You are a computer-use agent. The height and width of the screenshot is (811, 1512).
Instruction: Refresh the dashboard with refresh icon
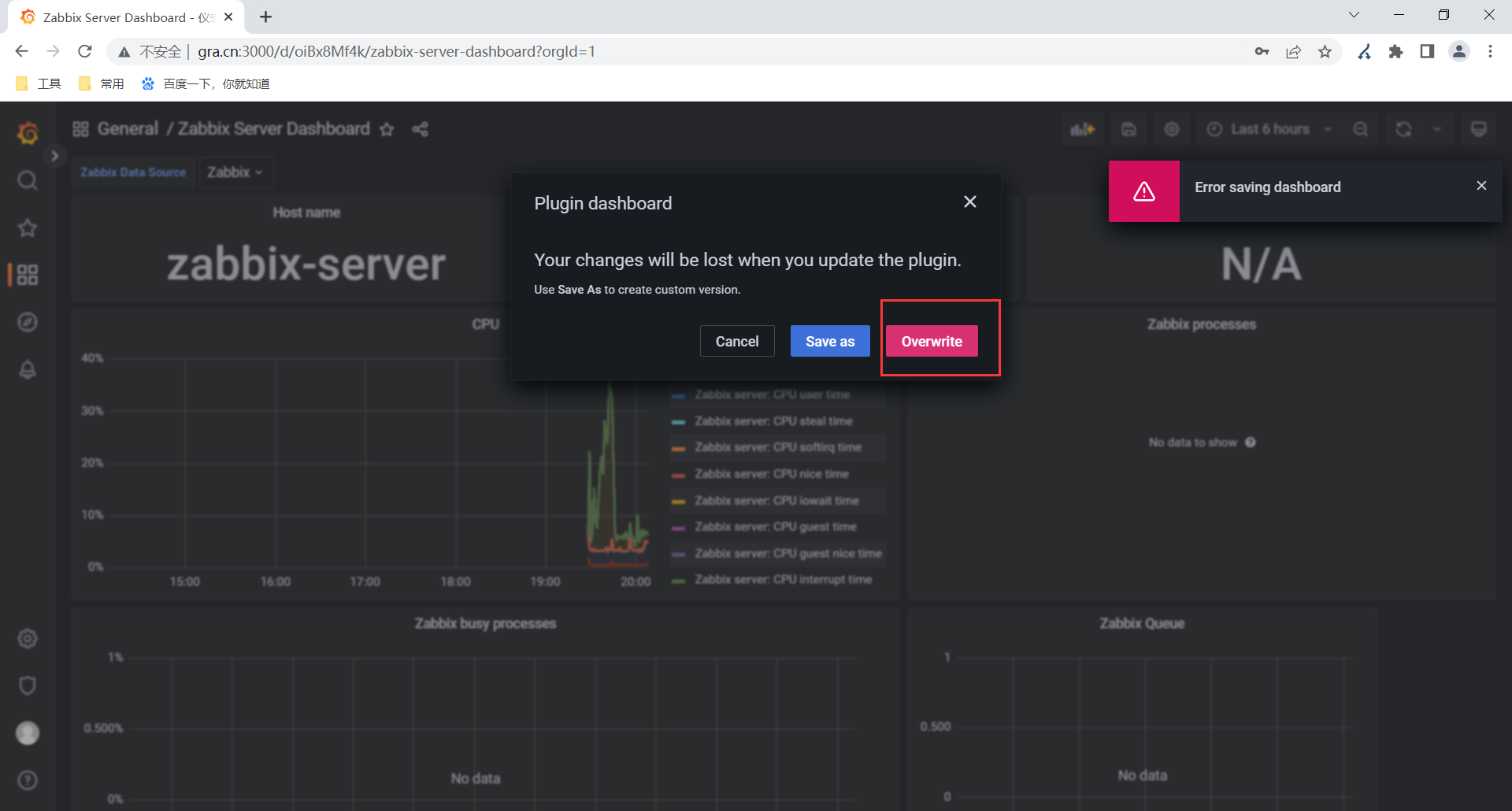click(1404, 129)
